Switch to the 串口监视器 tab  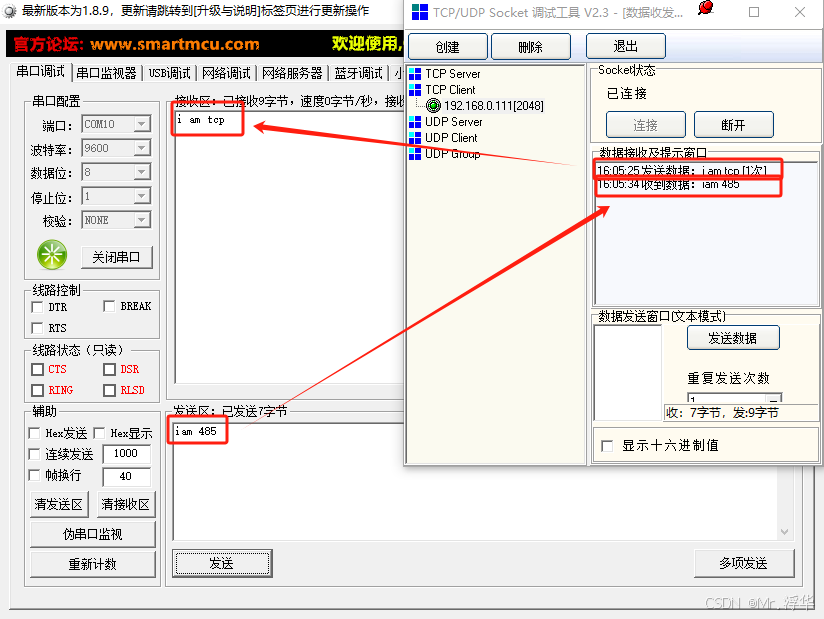[106, 73]
